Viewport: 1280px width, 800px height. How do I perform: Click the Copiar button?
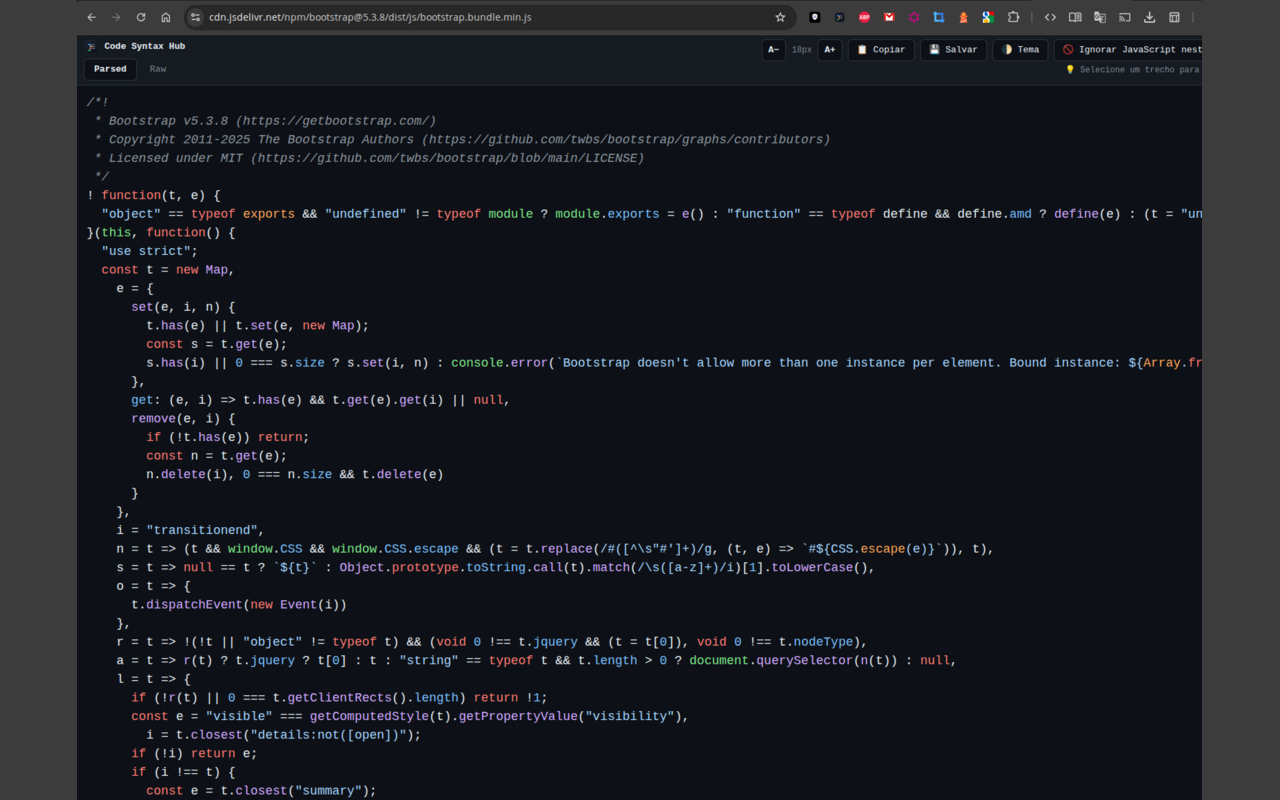tap(881, 50)
